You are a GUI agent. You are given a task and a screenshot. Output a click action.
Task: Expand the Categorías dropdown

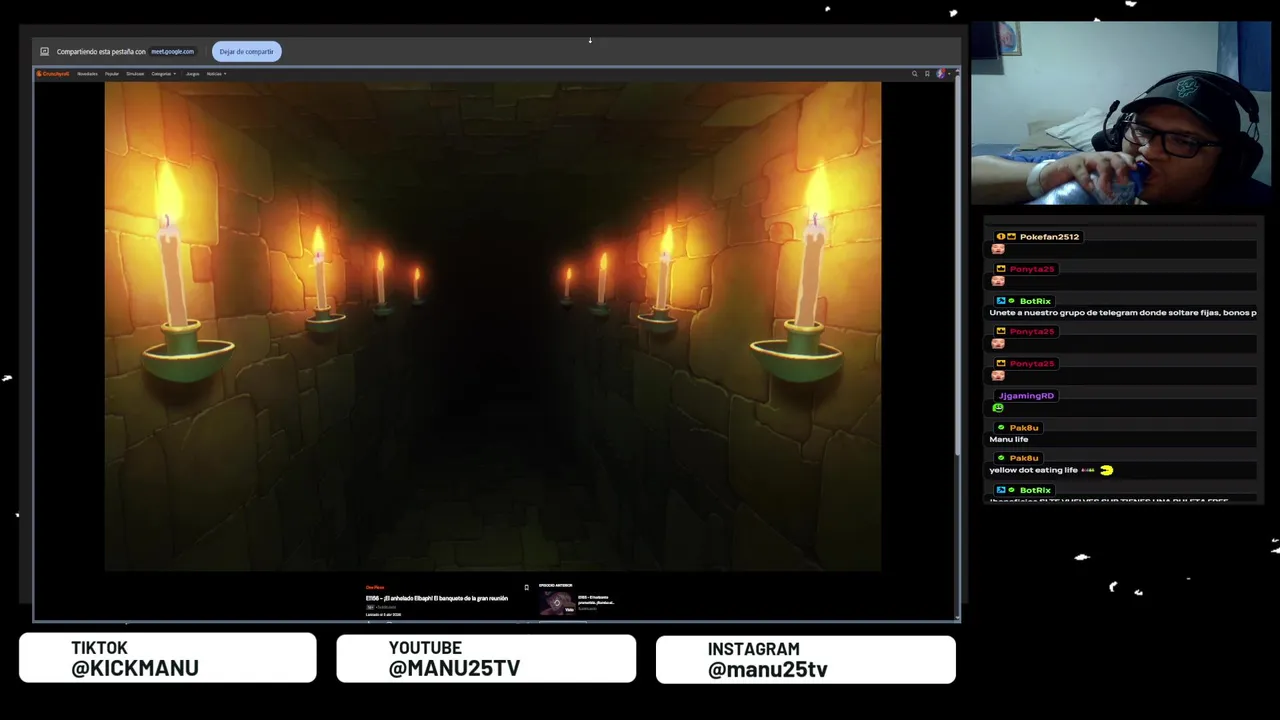click(163, 74)
